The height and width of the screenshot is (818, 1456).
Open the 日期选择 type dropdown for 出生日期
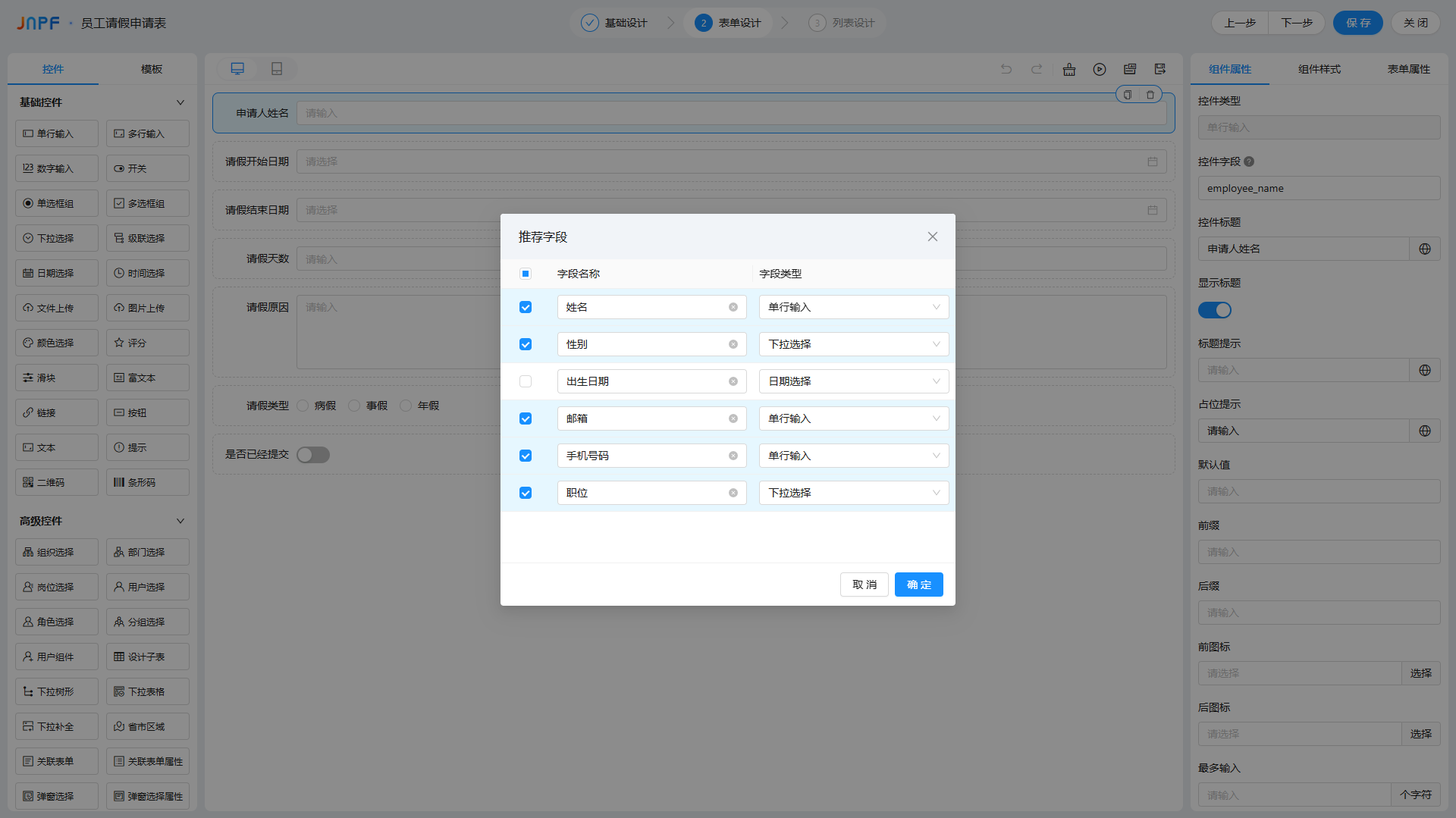click(x=854, y=381)
